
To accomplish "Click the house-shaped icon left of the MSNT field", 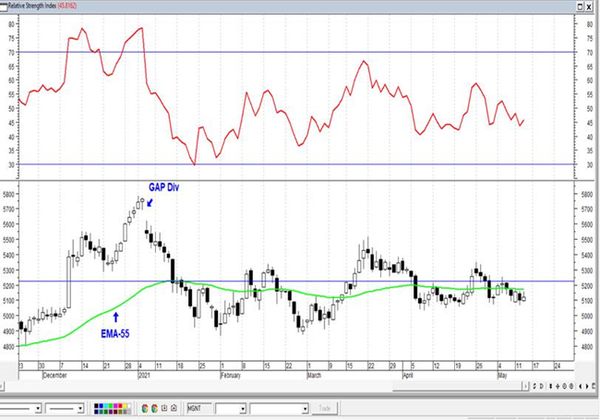I will click(174, 408).
